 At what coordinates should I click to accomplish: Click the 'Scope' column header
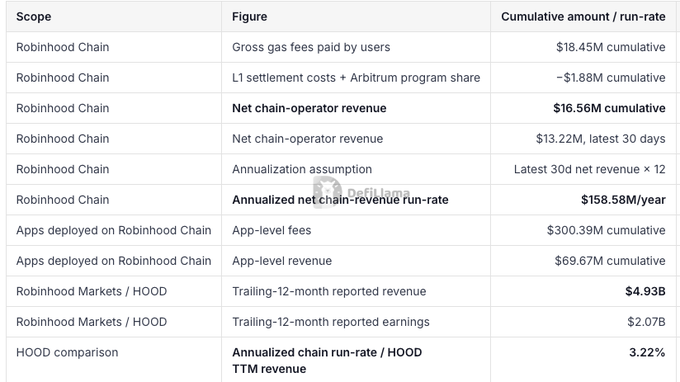click(34, 17)
